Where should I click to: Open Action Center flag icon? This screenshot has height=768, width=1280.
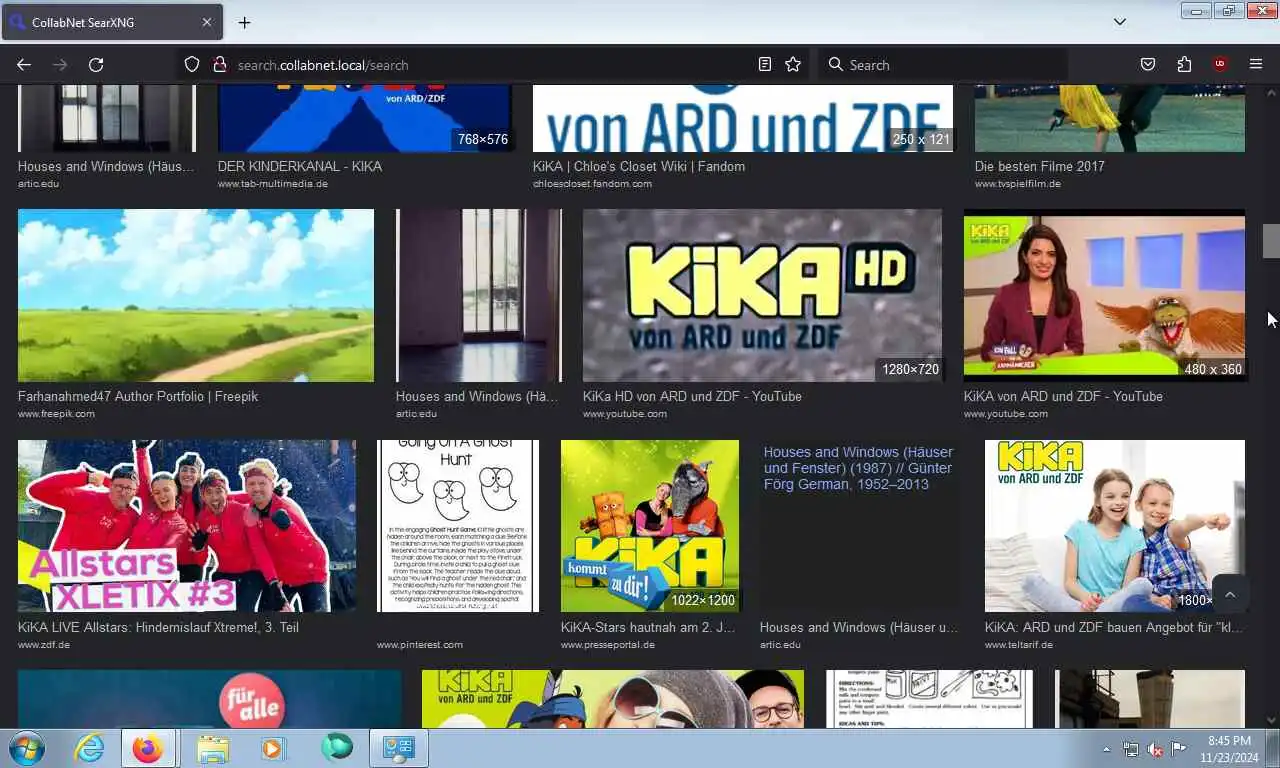coord(1179,749)
